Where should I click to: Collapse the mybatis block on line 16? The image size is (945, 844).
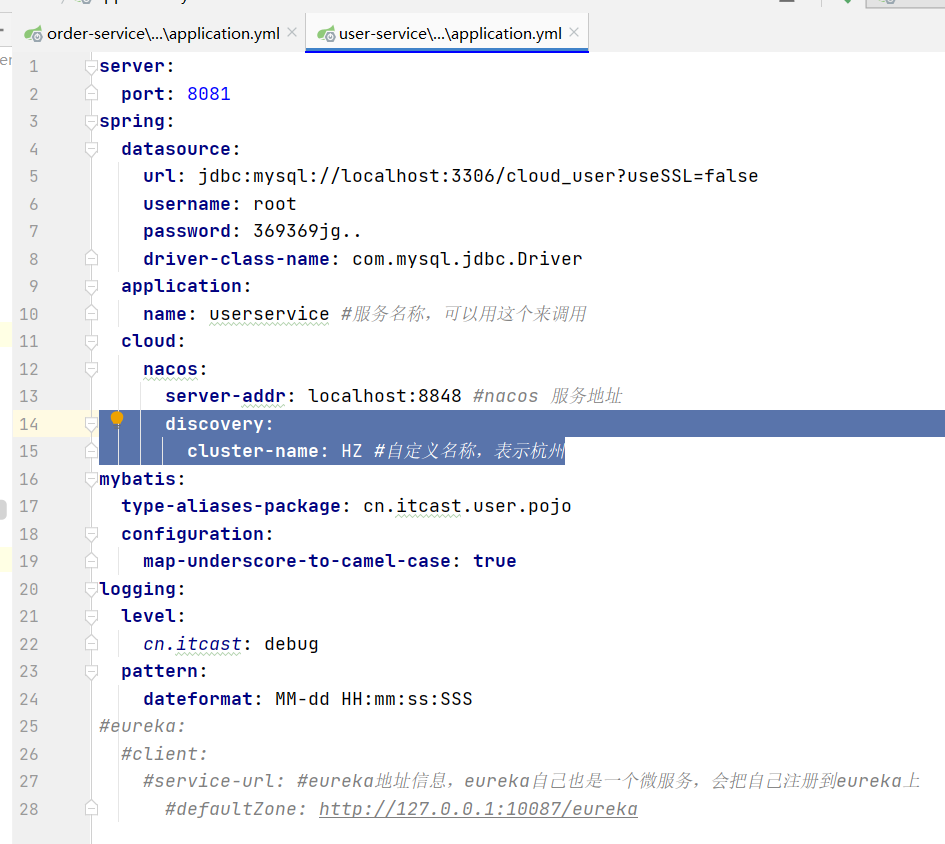click(91, 479)
